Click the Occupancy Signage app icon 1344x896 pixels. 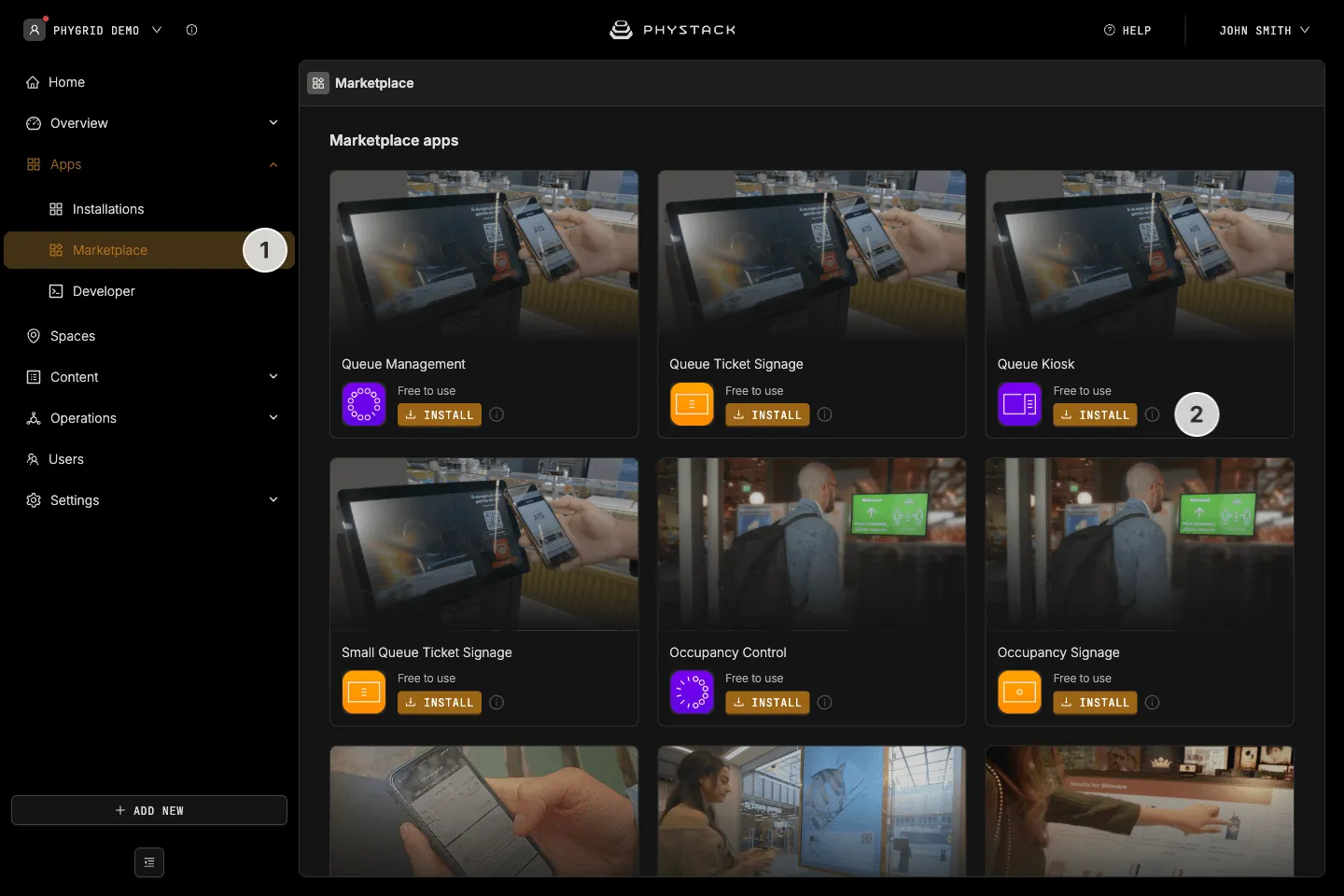coord(1019,693)
